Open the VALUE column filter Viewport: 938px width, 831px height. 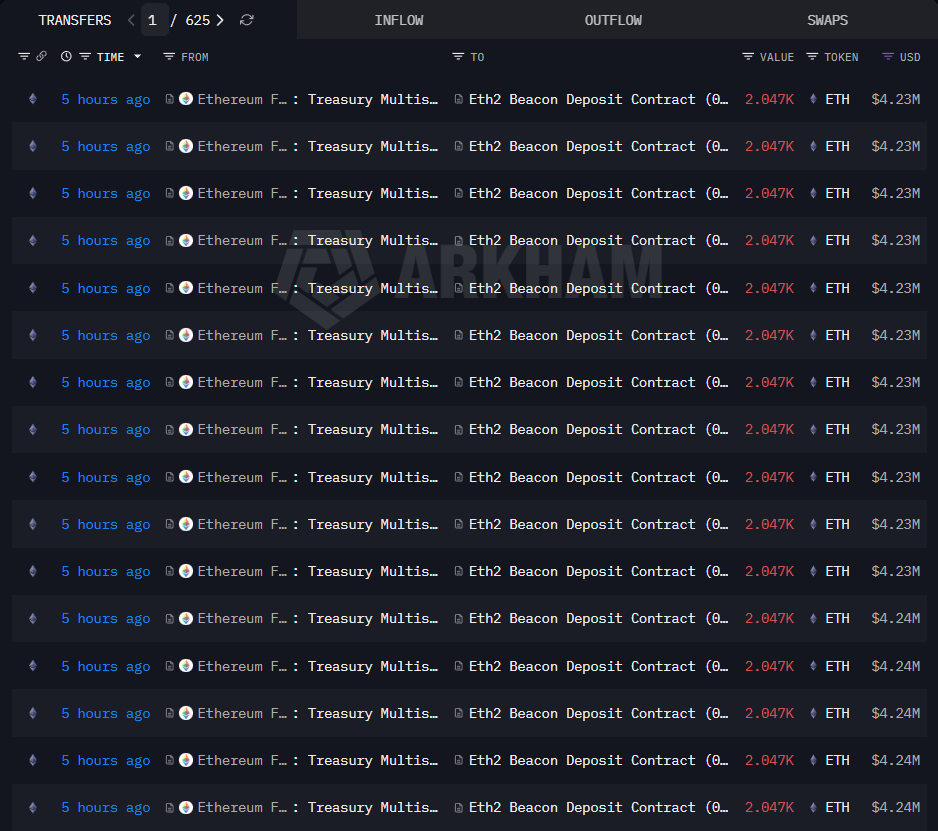click(x=748, y=57)
